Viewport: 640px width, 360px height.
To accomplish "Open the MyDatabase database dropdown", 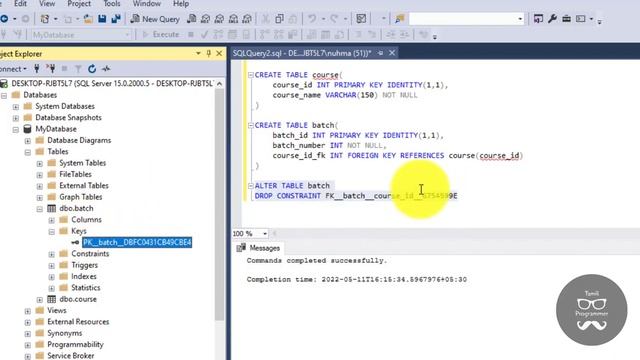I will point(127,35).
